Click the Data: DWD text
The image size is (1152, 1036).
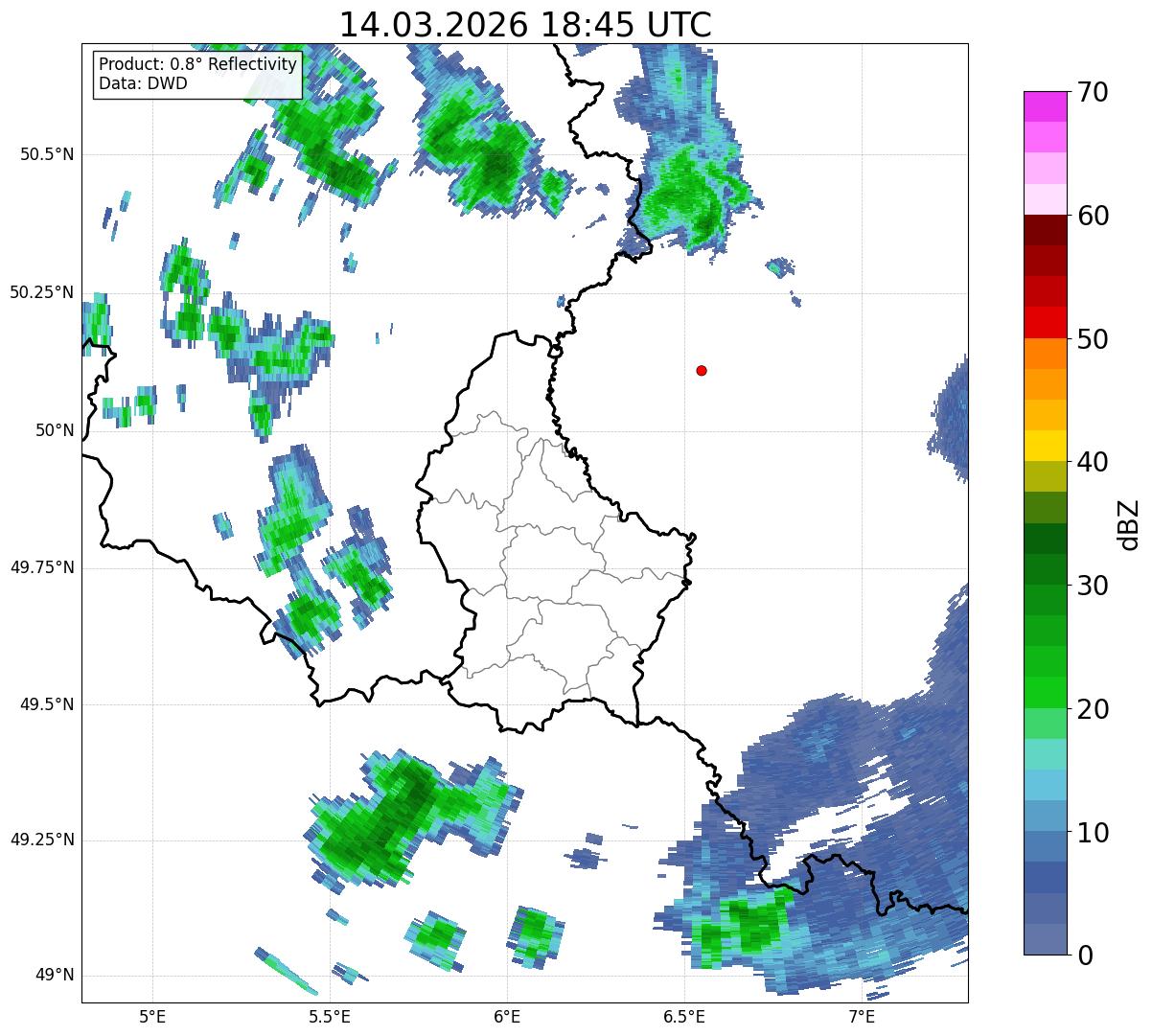143,83
